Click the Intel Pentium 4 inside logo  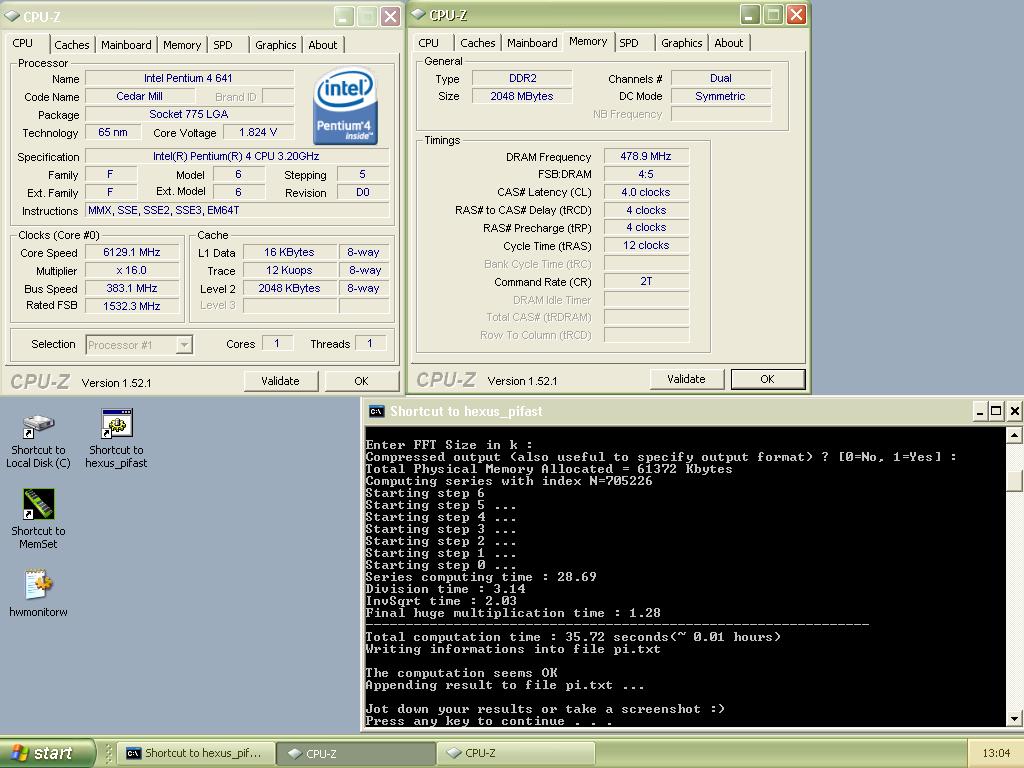pyautogui.click(x=344, y=106)
